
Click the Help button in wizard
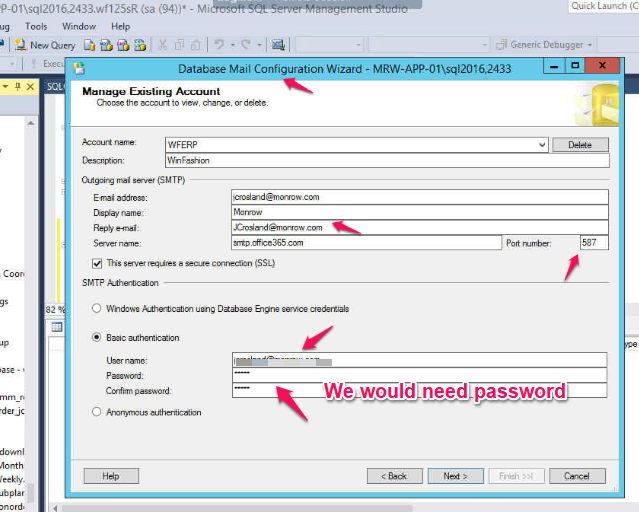[111, 476]
